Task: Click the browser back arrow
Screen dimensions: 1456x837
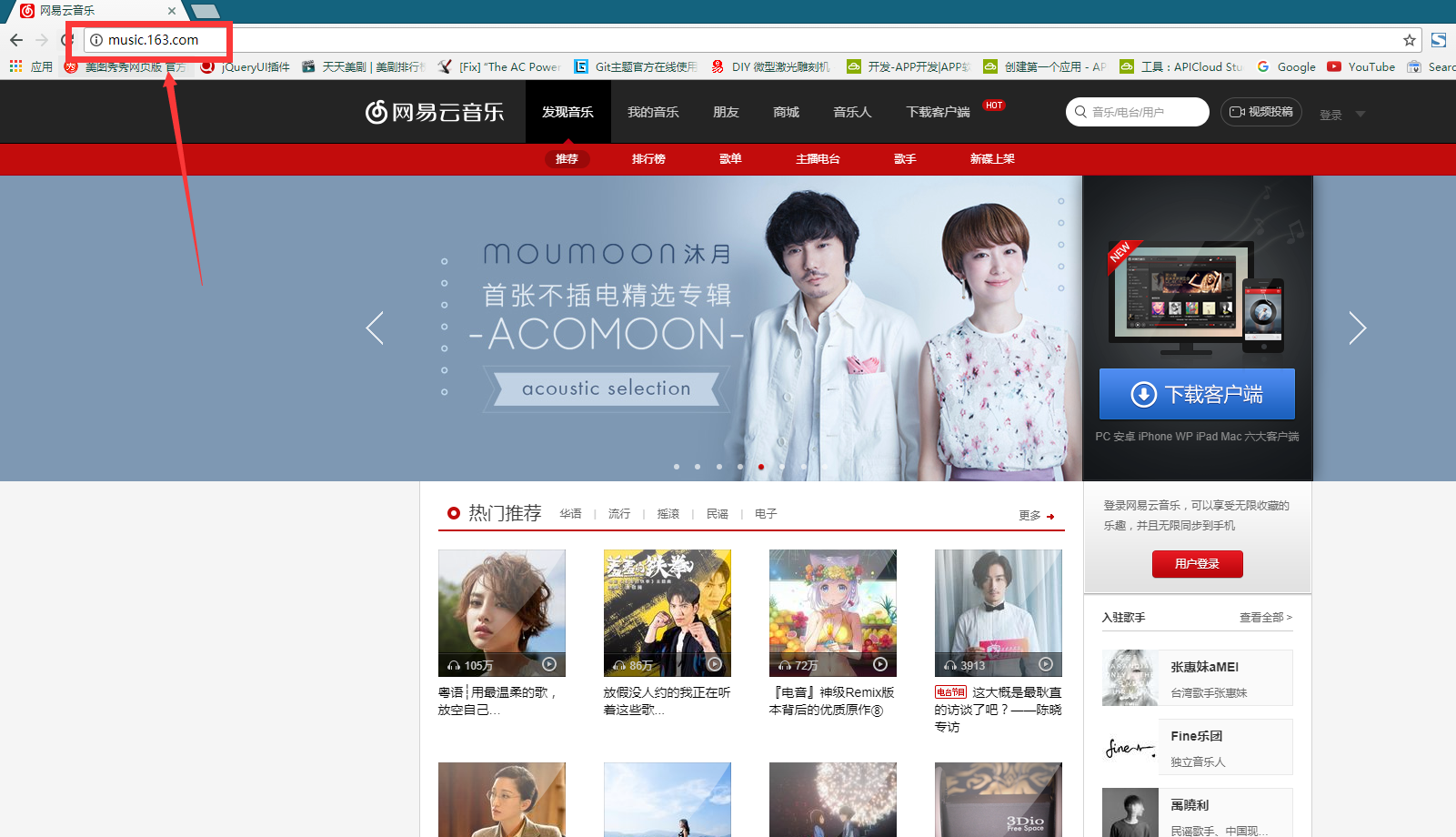Action: [16, 40]
